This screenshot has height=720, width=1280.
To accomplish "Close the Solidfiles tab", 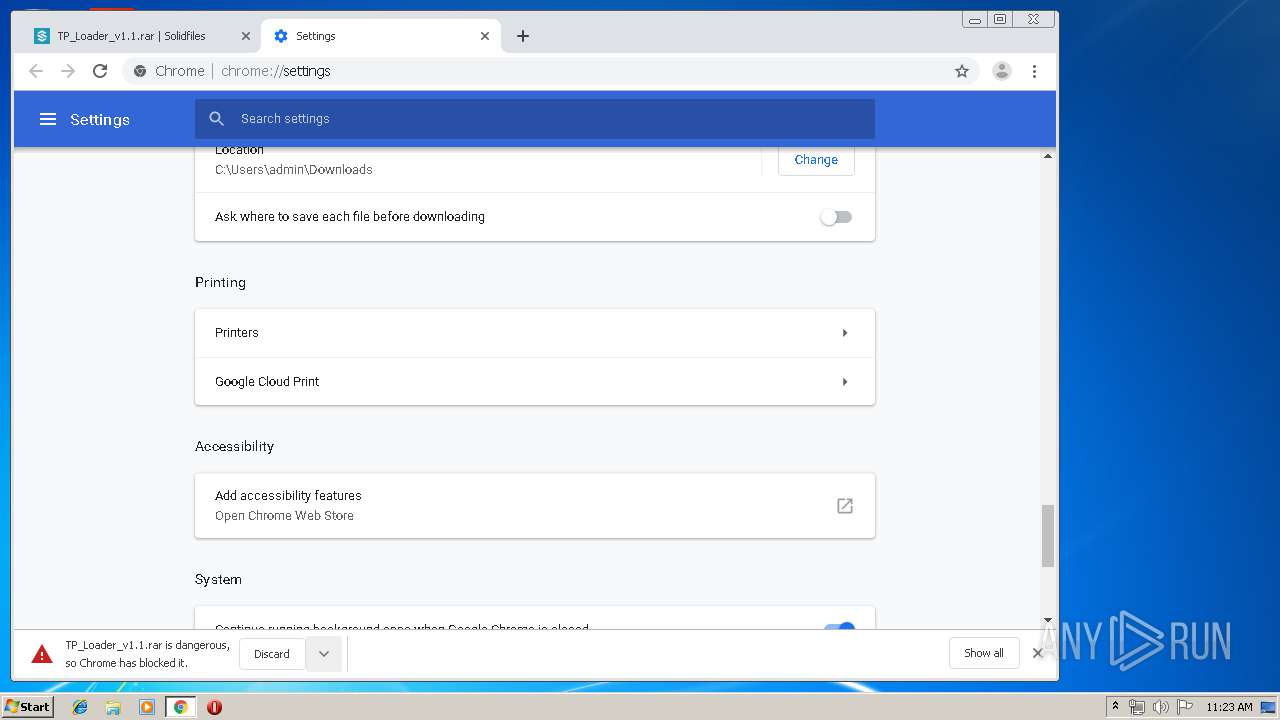I will tap(246, 36).
